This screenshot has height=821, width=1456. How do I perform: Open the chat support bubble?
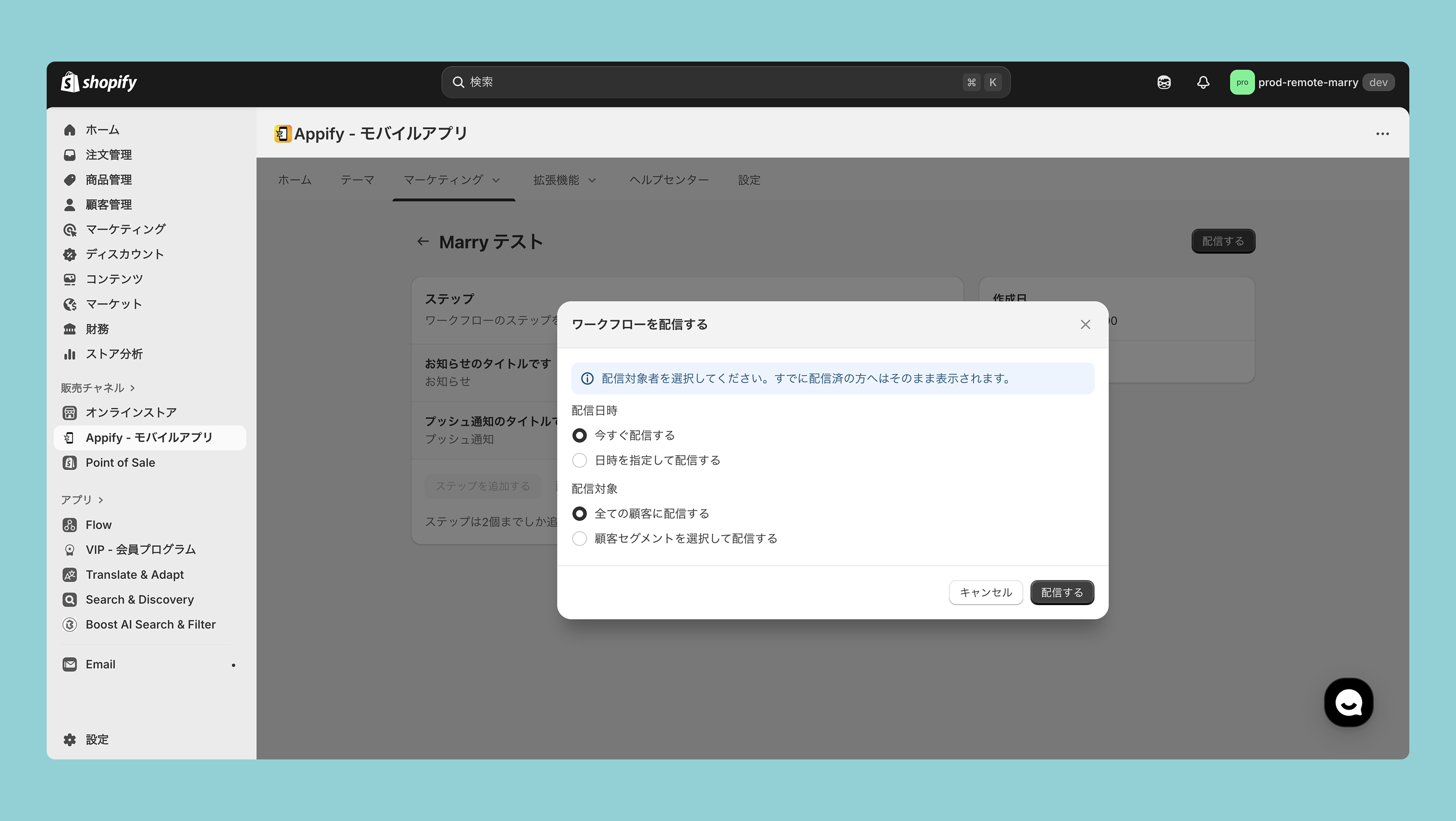tap(1348, 703)
